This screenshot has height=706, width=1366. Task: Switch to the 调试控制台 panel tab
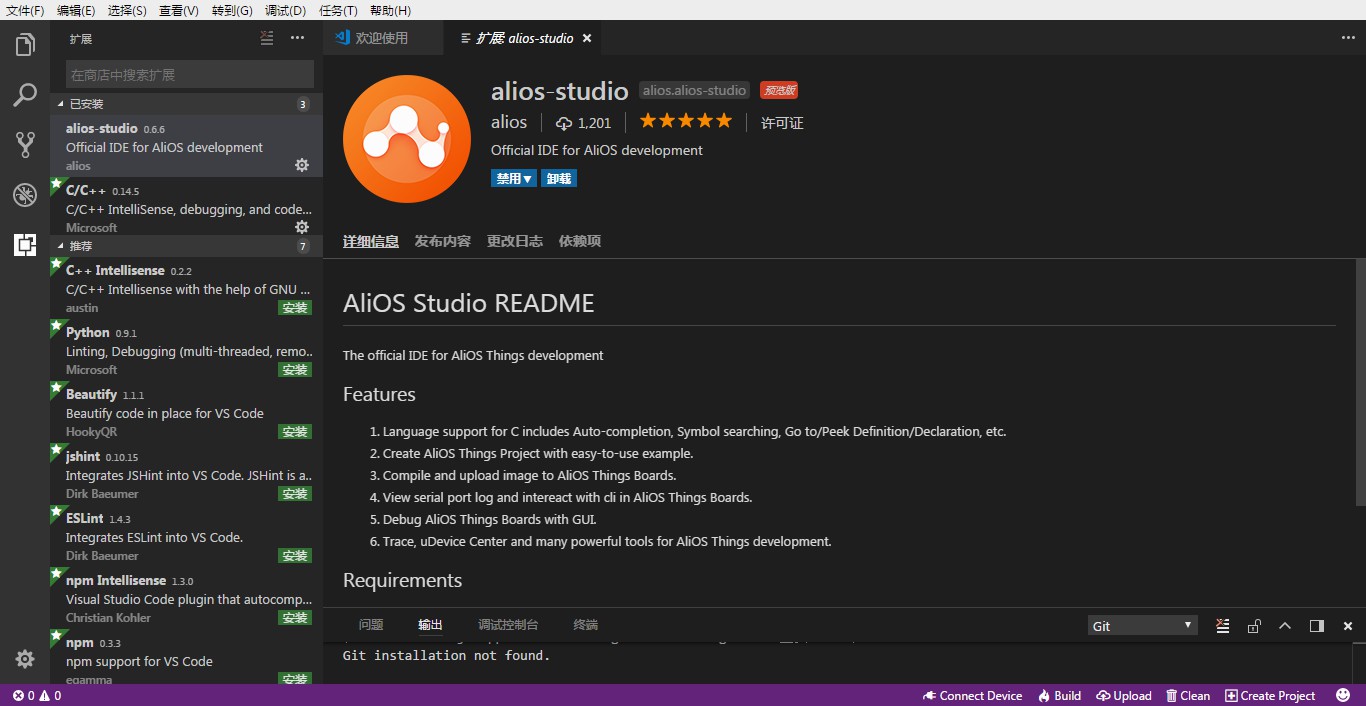pos(508,625)
